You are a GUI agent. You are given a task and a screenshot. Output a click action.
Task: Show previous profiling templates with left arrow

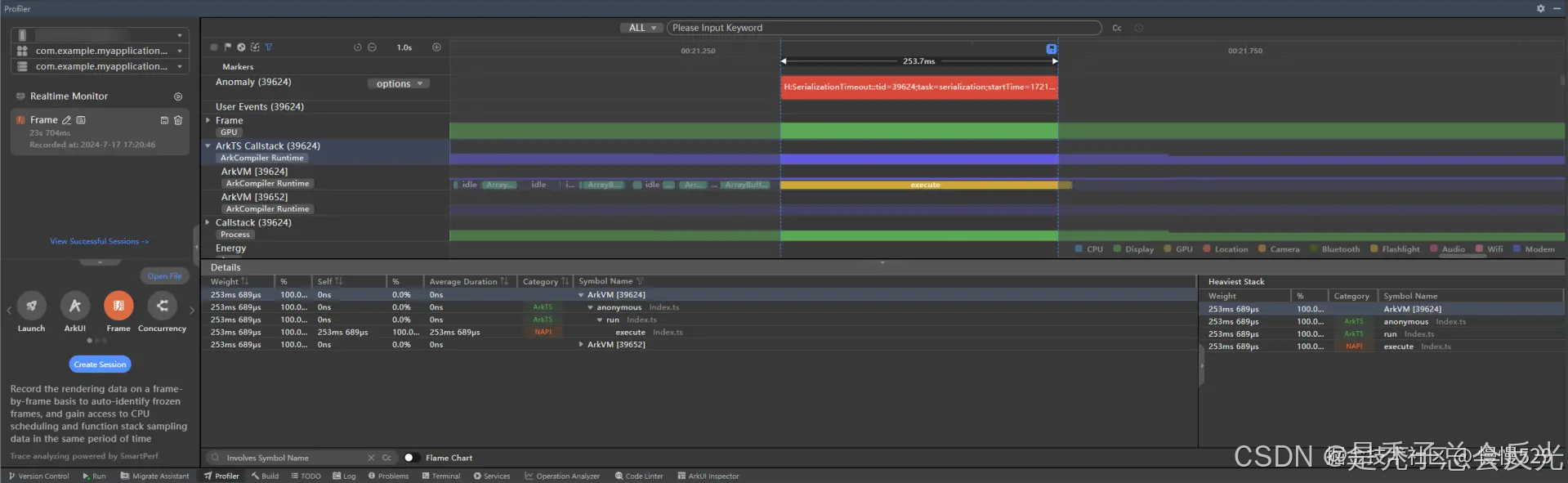click(x=9, y=311)
